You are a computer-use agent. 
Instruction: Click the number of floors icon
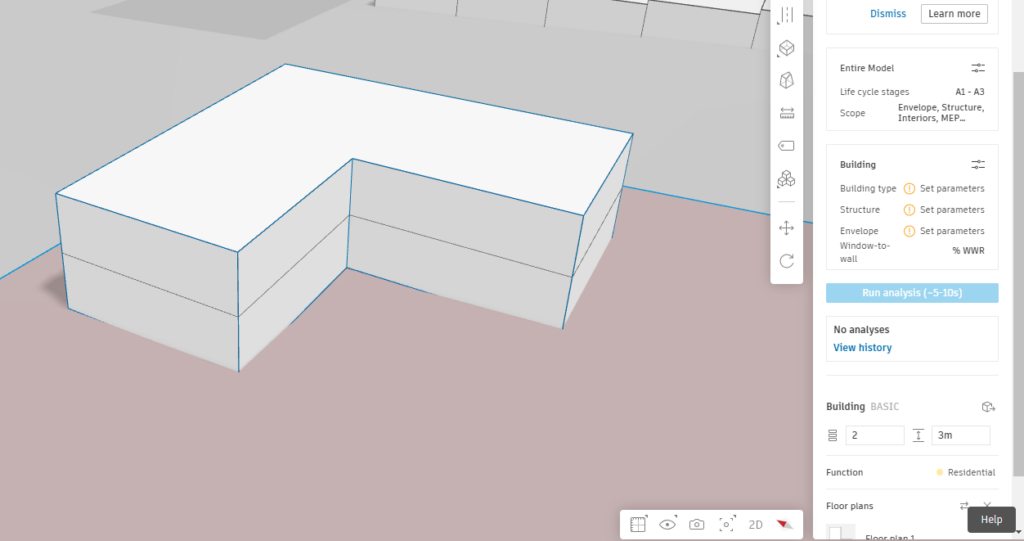pyautogui.click(x=833, y=435)
